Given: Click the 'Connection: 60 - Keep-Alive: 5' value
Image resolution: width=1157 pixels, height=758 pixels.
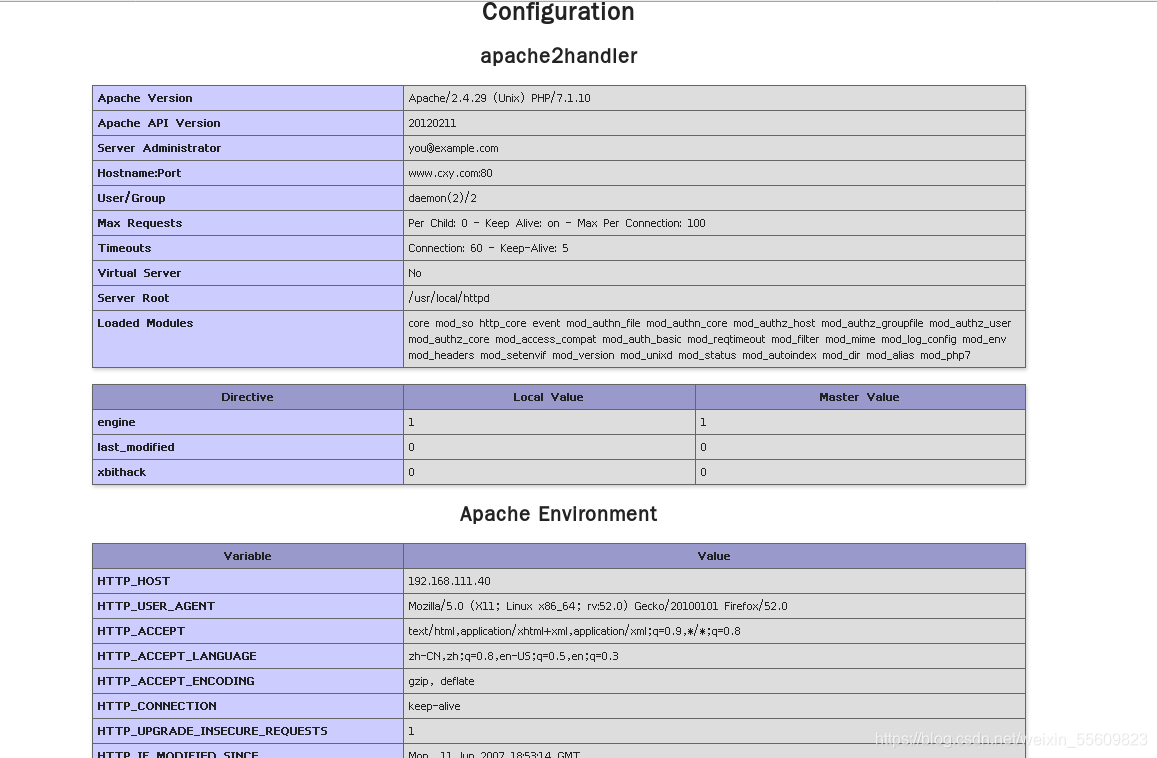Looking at the screenshot, I should (x=488, y=249).
